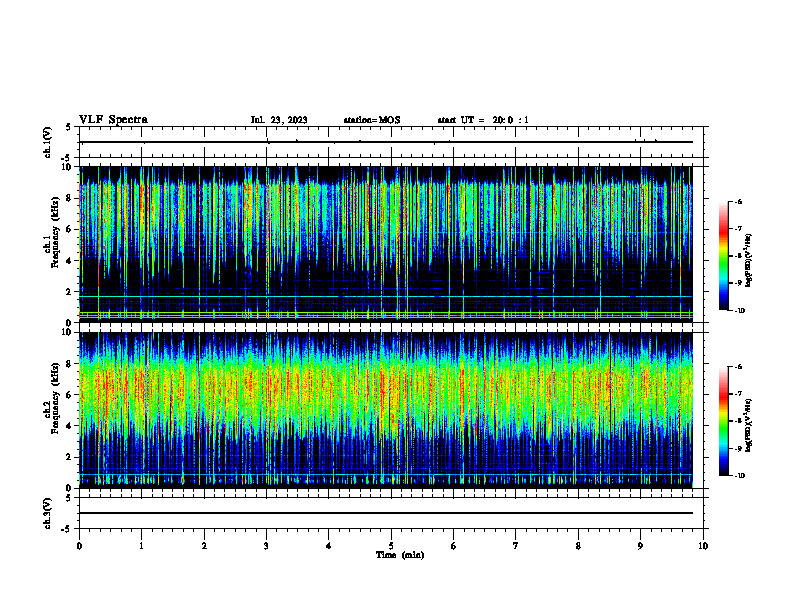Click the time axis tick label '5'

(391, 546)
